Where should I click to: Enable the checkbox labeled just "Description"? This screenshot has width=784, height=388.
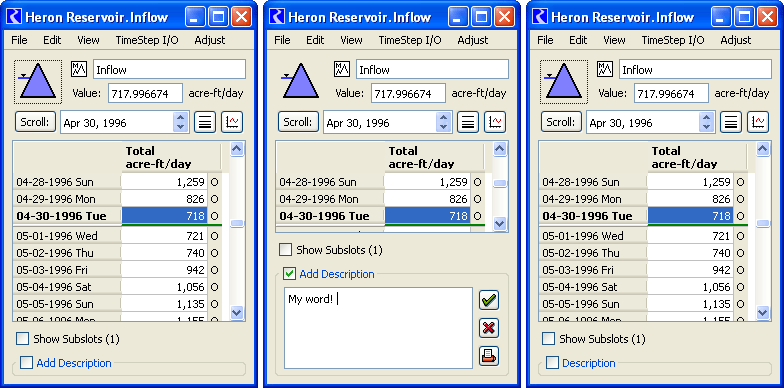point(552,362)
